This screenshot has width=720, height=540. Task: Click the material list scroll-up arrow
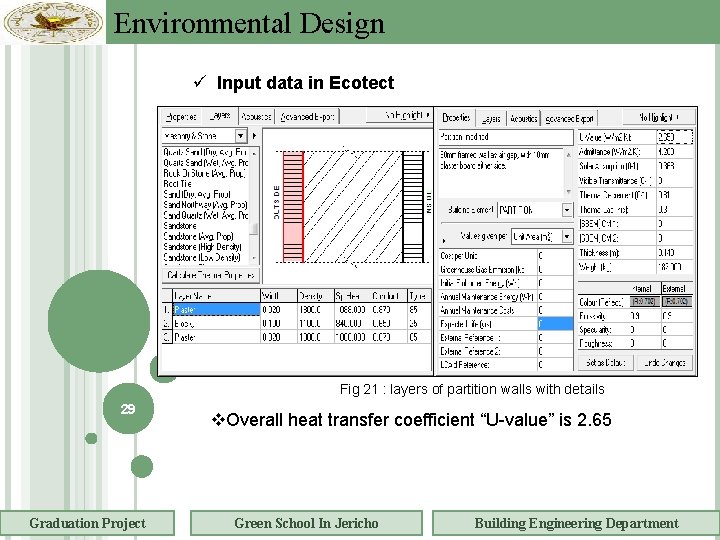pyautogui.click(x=254, y=152)
